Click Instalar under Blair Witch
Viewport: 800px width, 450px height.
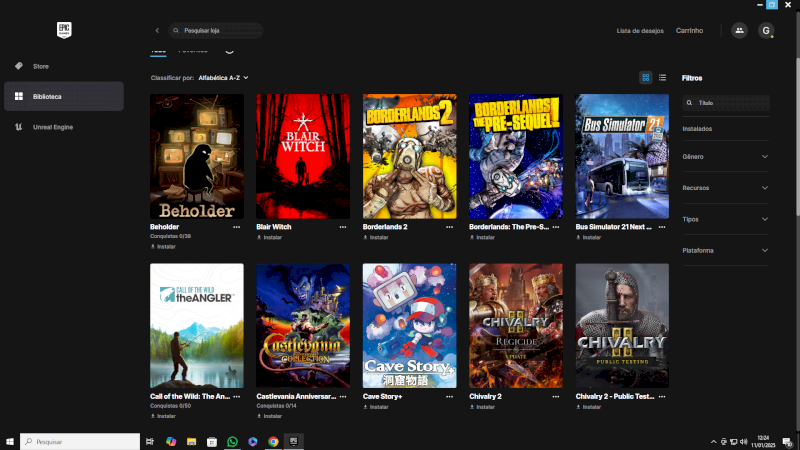coord(269,237)
